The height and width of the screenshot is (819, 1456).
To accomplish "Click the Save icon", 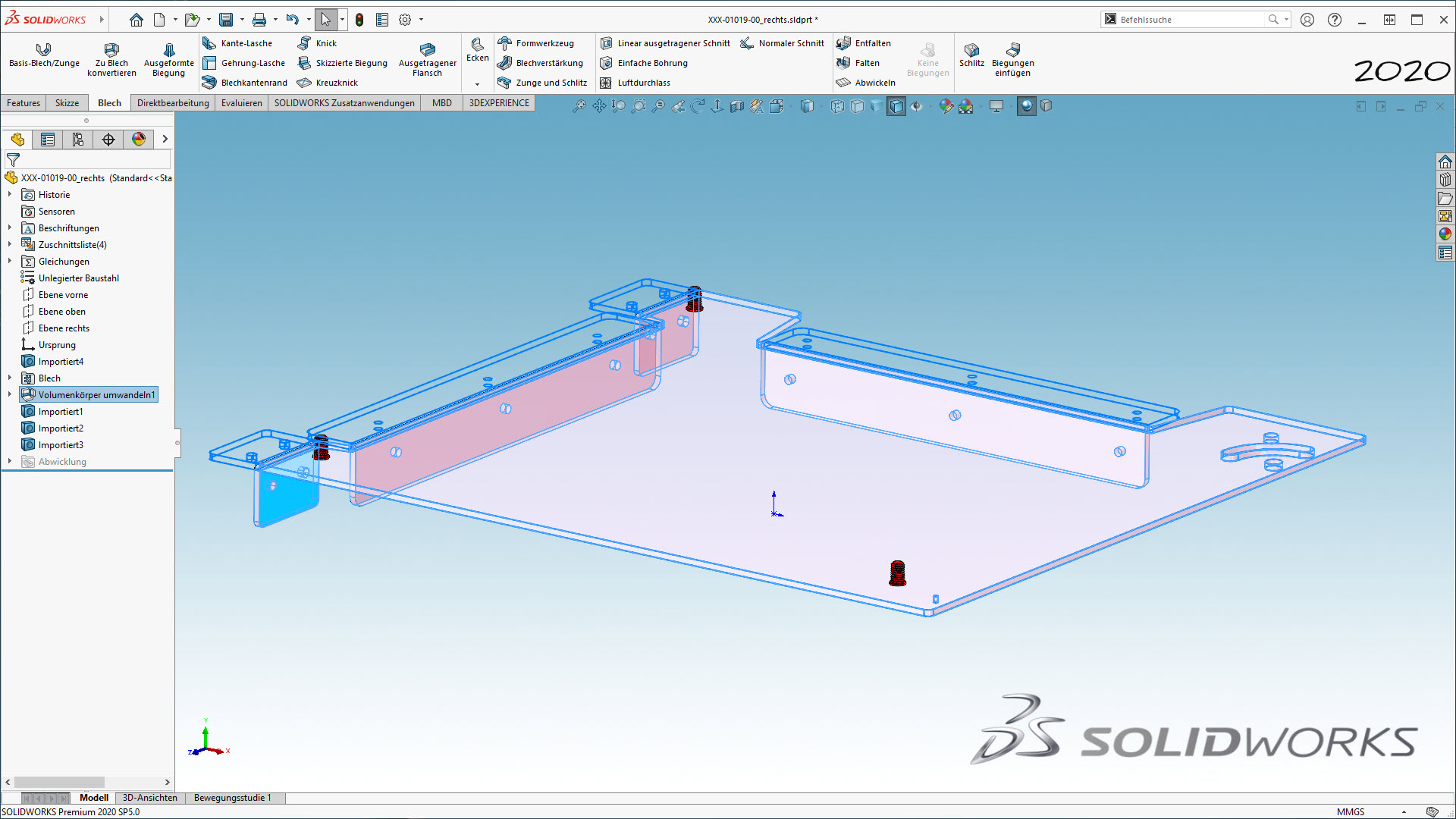I will pos(226,20).
